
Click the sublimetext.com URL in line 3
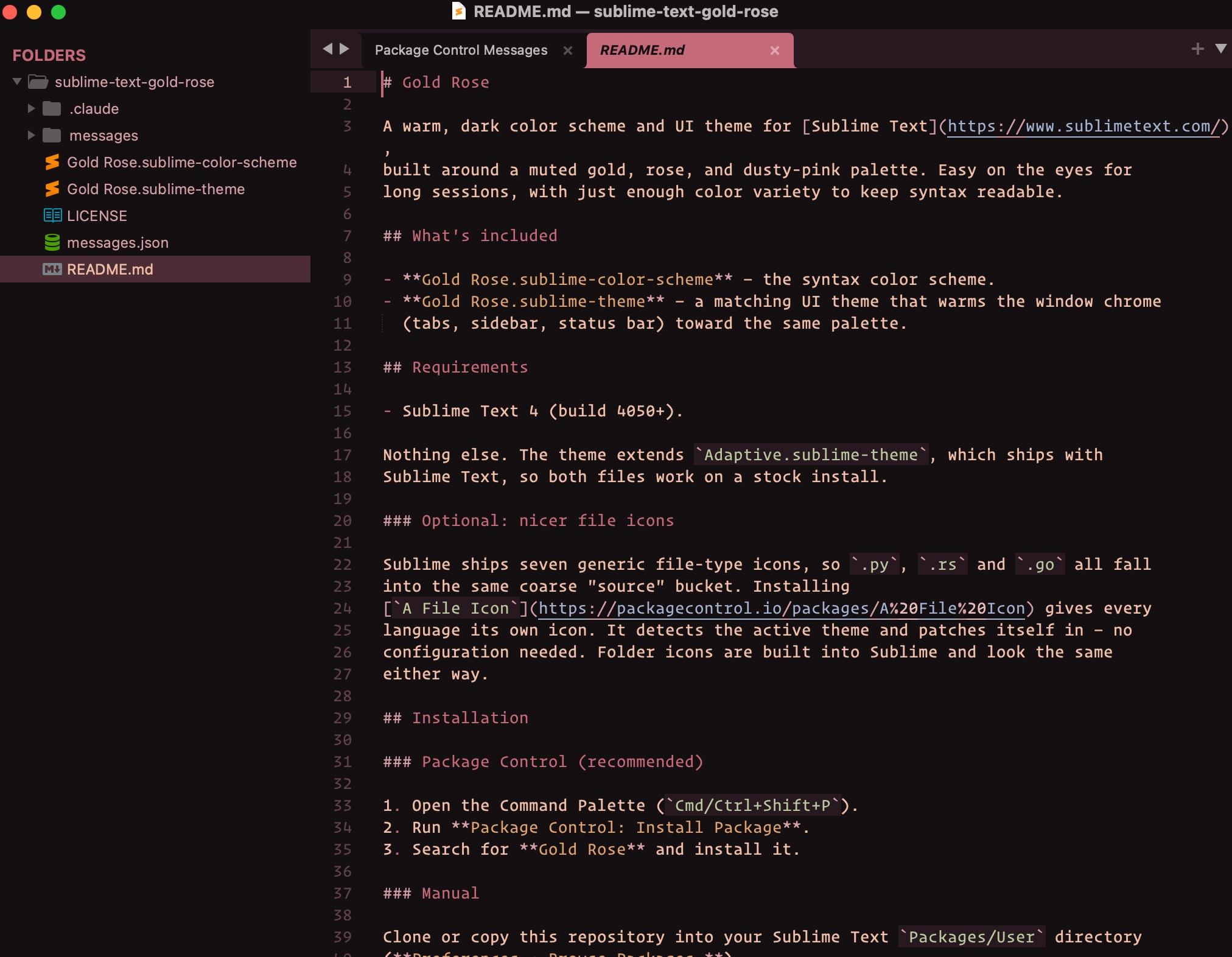(1083, 126)
